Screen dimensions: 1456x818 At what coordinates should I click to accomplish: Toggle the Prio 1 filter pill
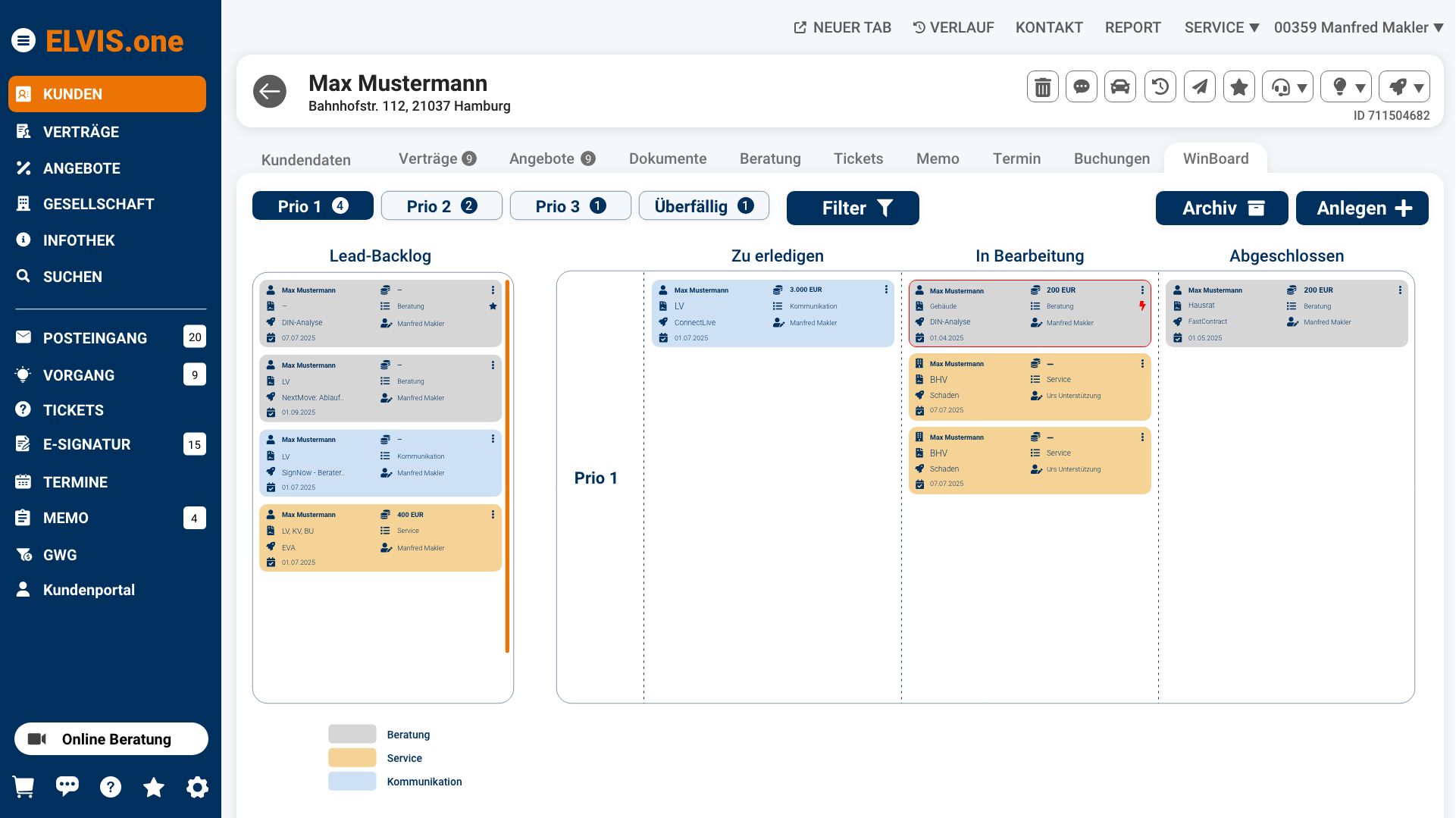(x=312, y=206)
